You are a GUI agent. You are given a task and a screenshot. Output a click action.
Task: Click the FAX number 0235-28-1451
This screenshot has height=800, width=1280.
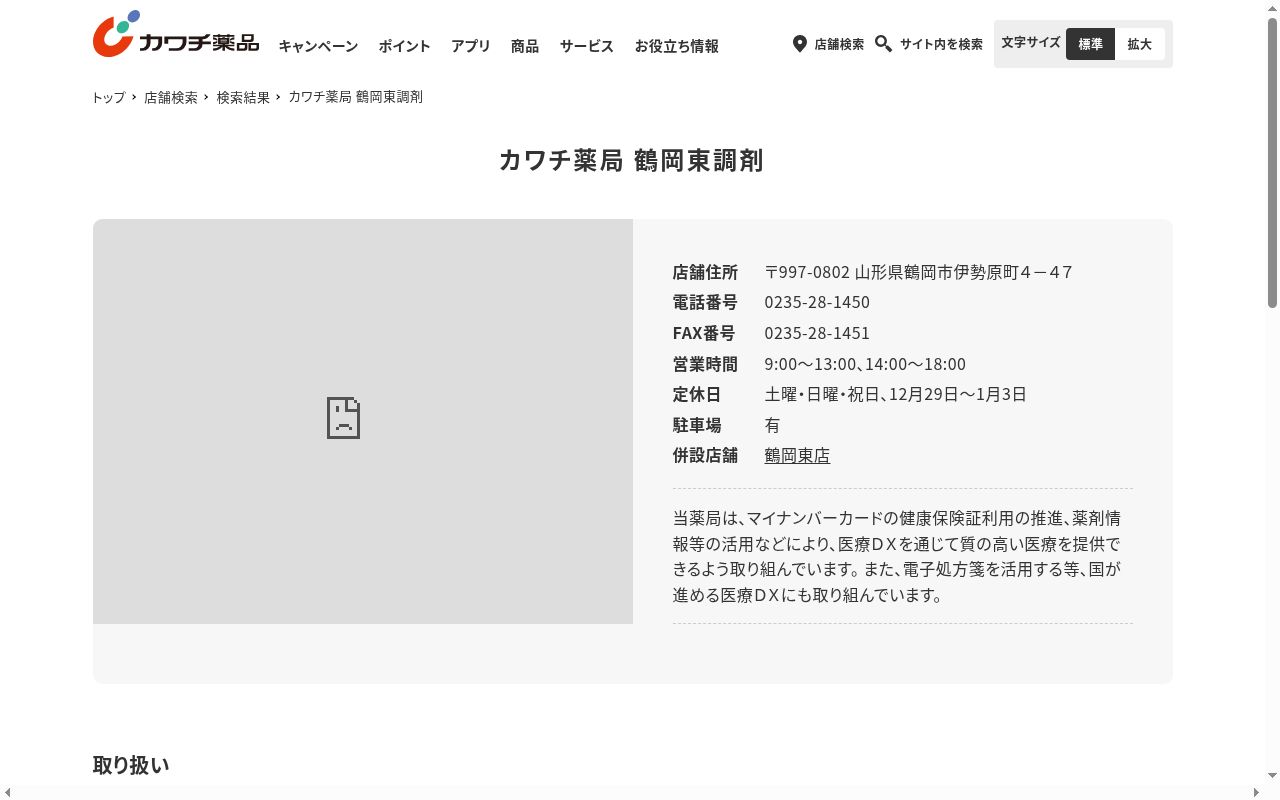(817, 333)
